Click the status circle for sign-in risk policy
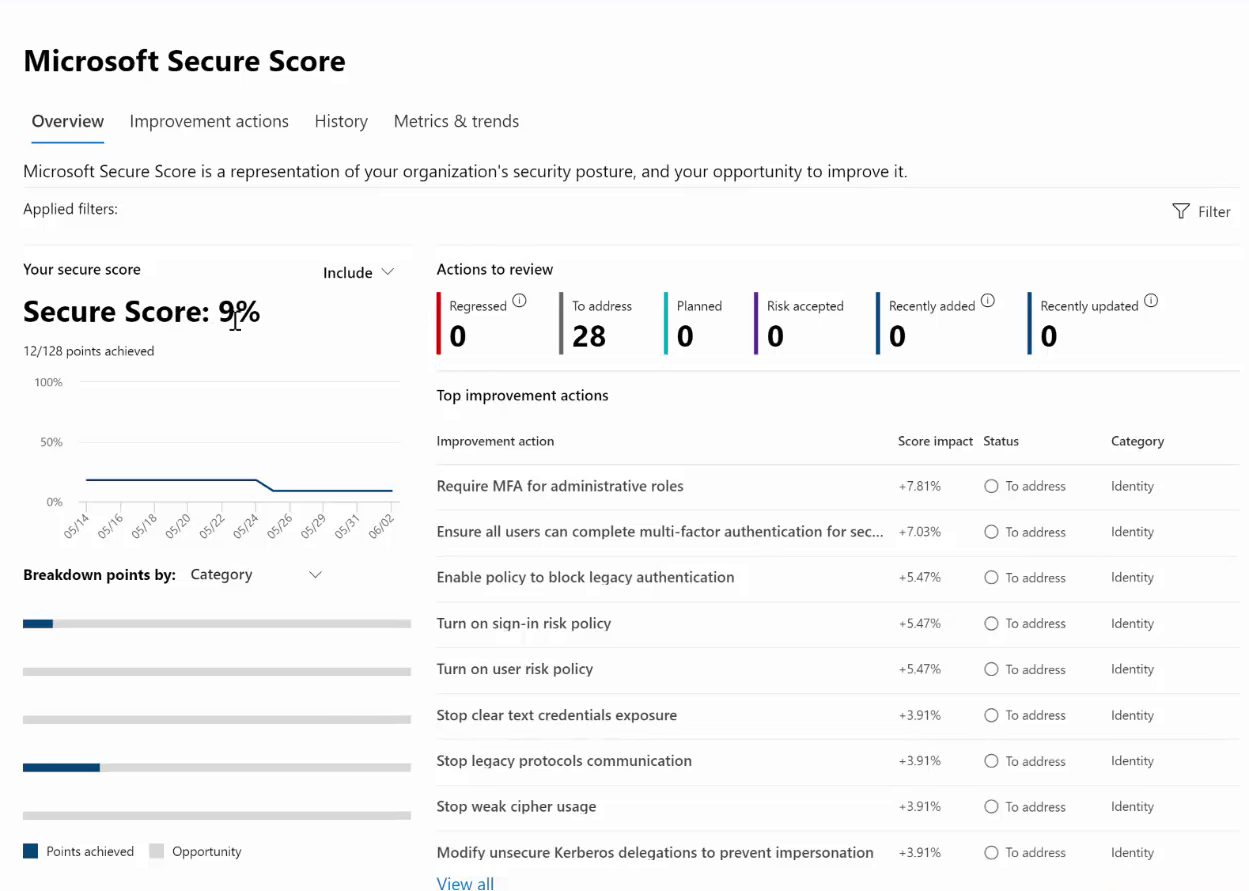 tap(991, 624)
